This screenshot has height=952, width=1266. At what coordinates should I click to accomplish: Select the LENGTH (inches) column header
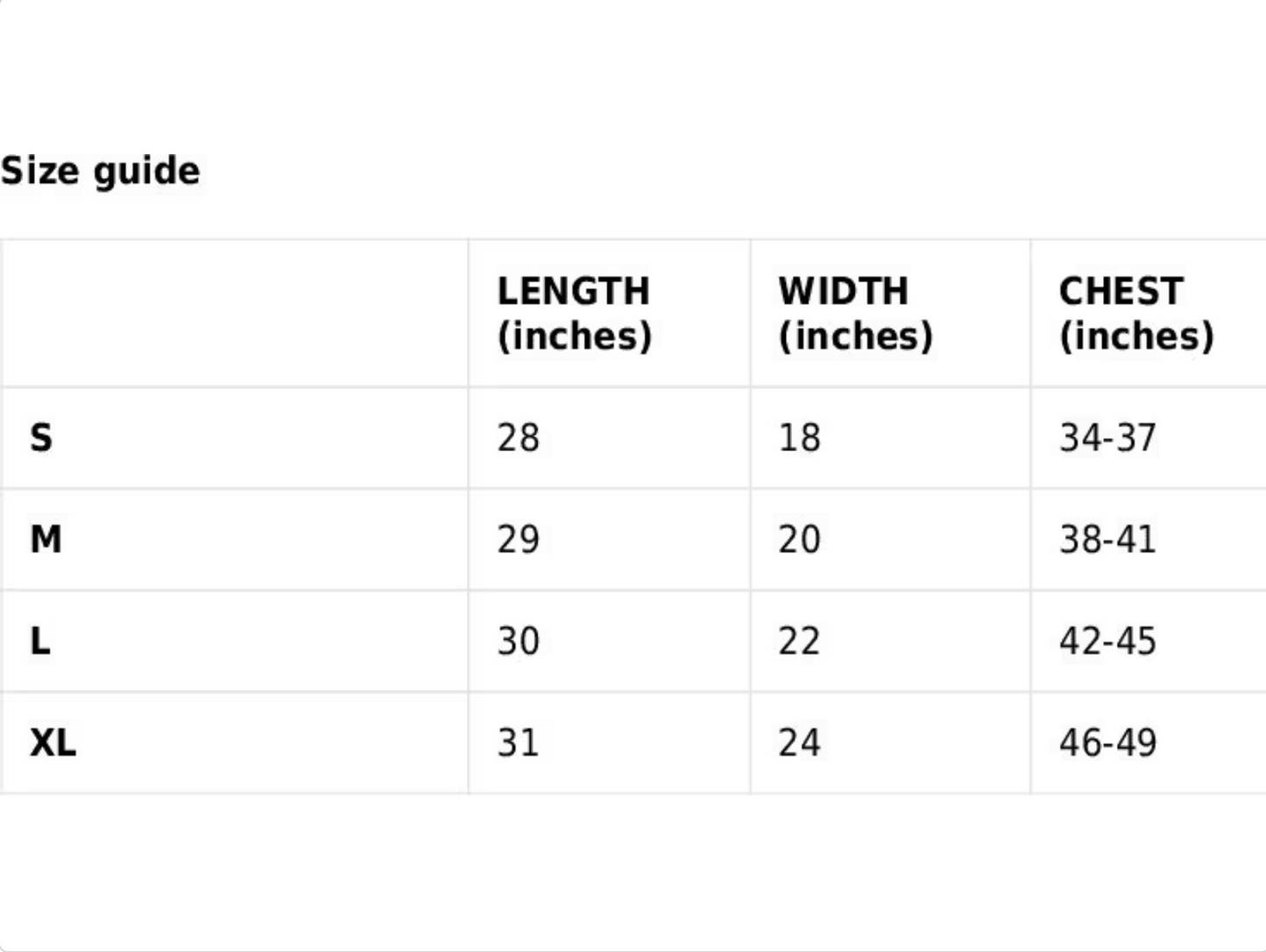click(574, 314)
